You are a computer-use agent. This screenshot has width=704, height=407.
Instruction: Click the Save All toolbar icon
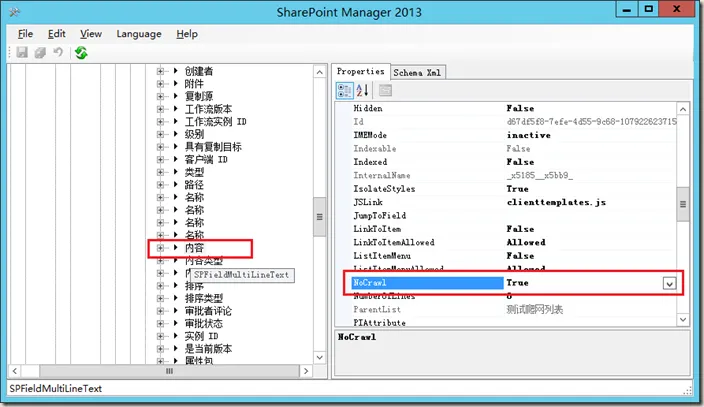pyautogui.click(x=40, y=53)
